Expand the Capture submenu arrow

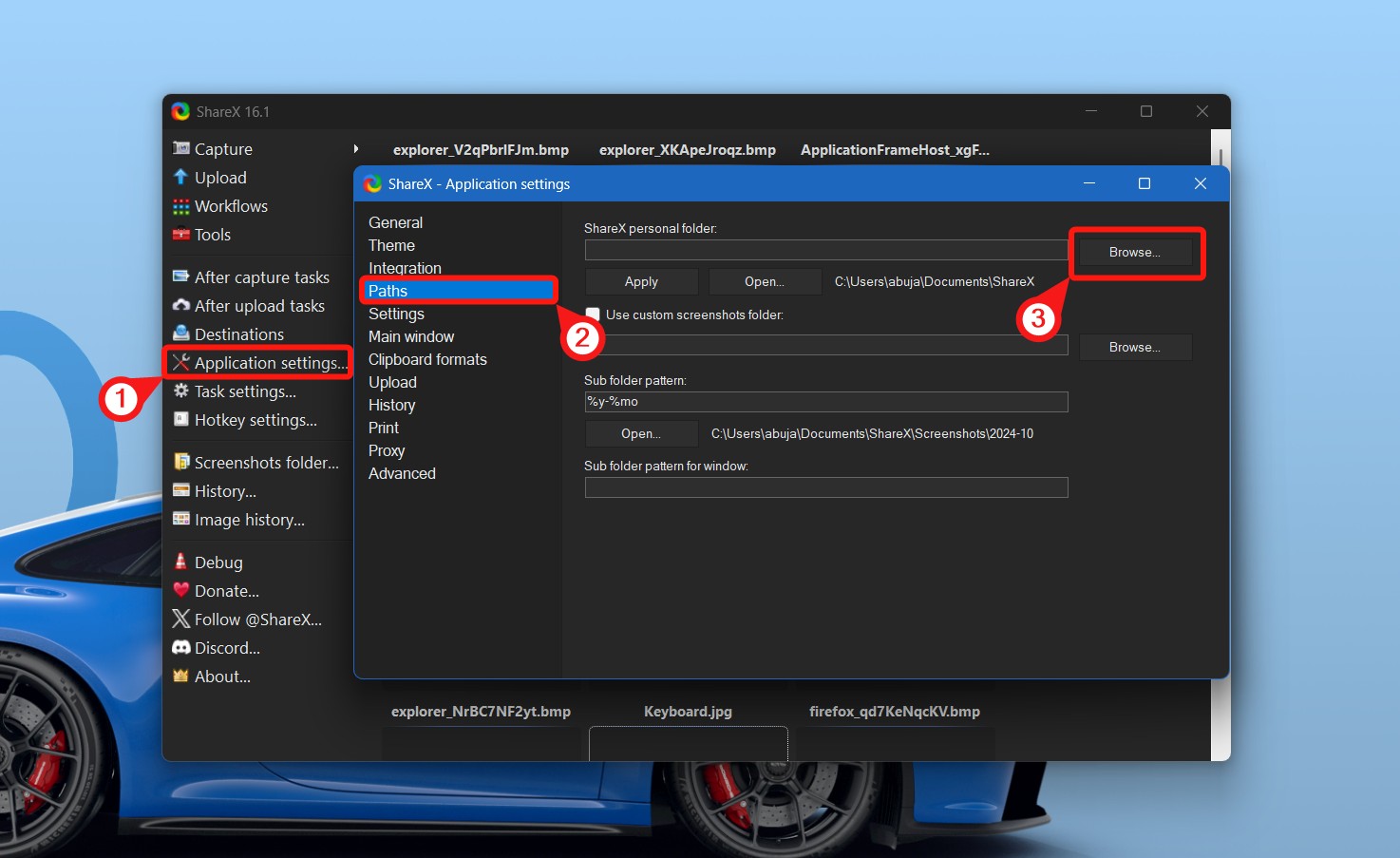(356, 149)
